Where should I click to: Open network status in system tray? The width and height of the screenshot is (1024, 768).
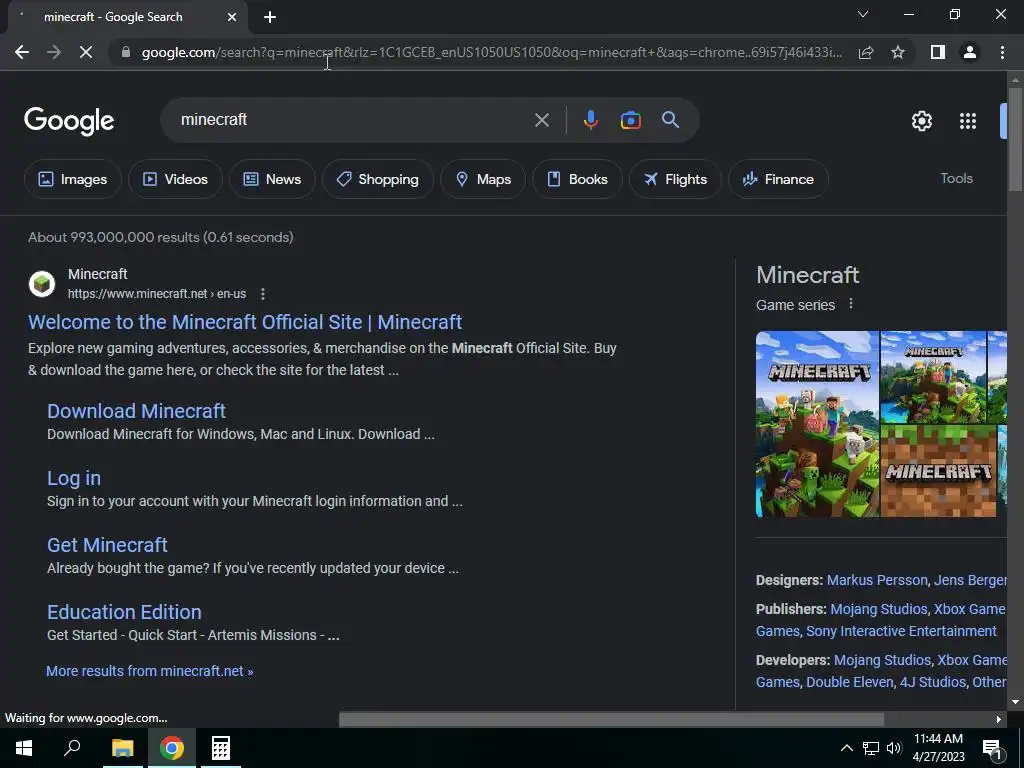point(871,748)
